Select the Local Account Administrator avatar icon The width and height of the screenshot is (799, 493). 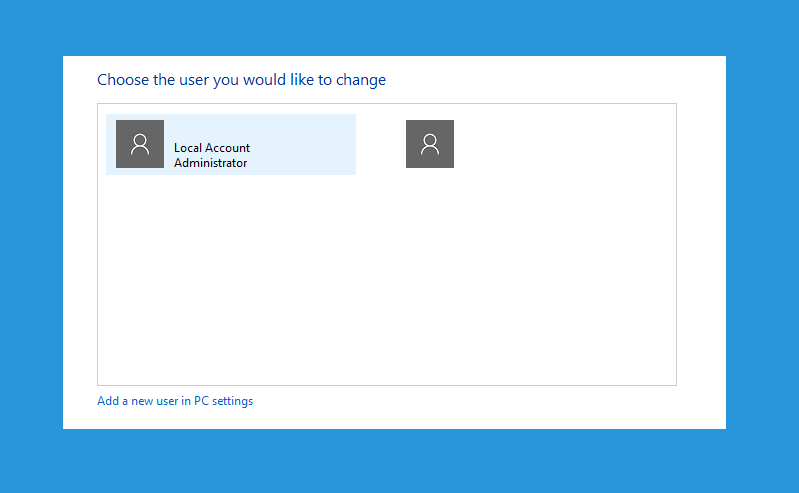coord(140,144)
